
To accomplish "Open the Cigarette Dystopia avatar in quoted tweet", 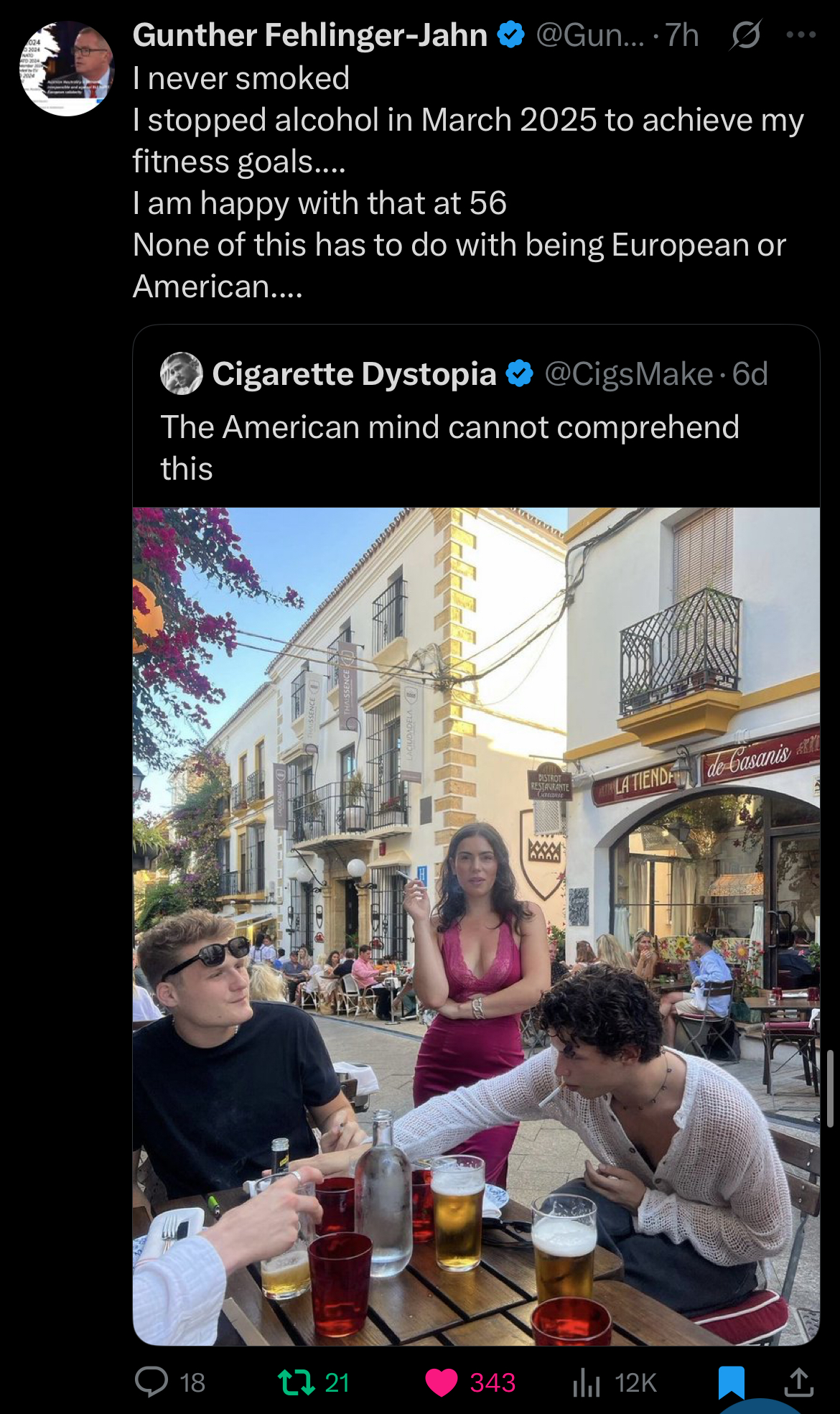I will point(182,373).
